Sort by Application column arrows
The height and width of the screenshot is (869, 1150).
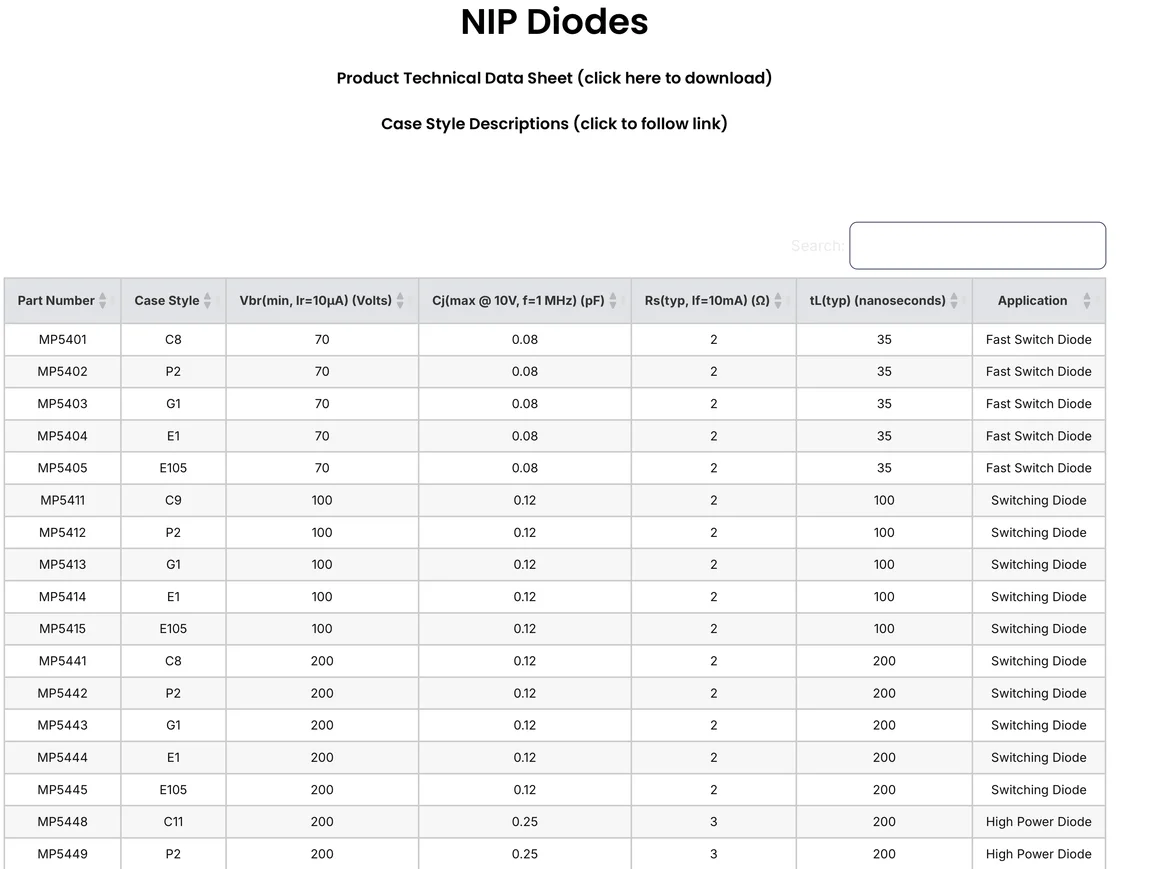(1087, 301)
